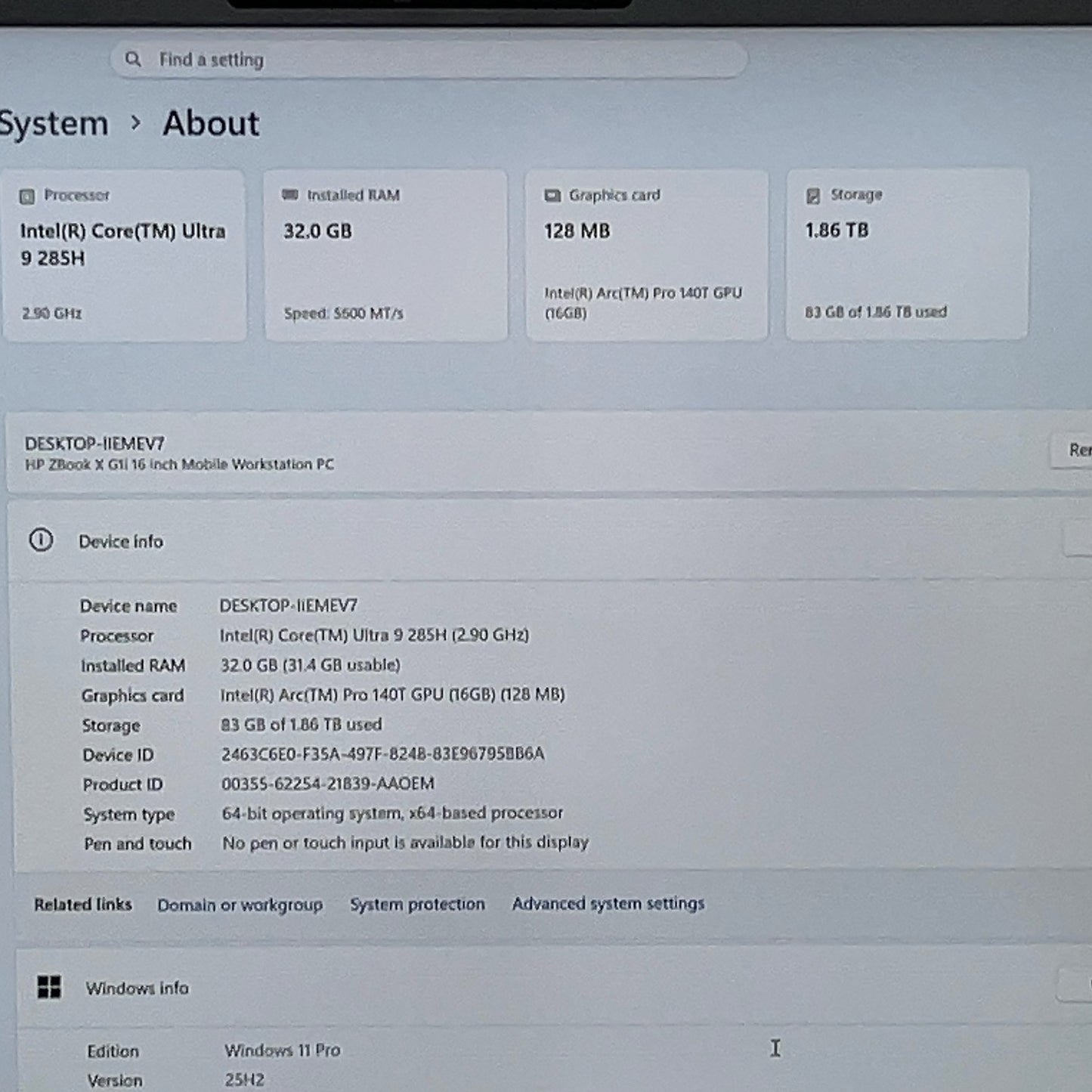Collapse the Windows info section
Viewport: 1092px width, 1092px height.
pos(1074,985)
